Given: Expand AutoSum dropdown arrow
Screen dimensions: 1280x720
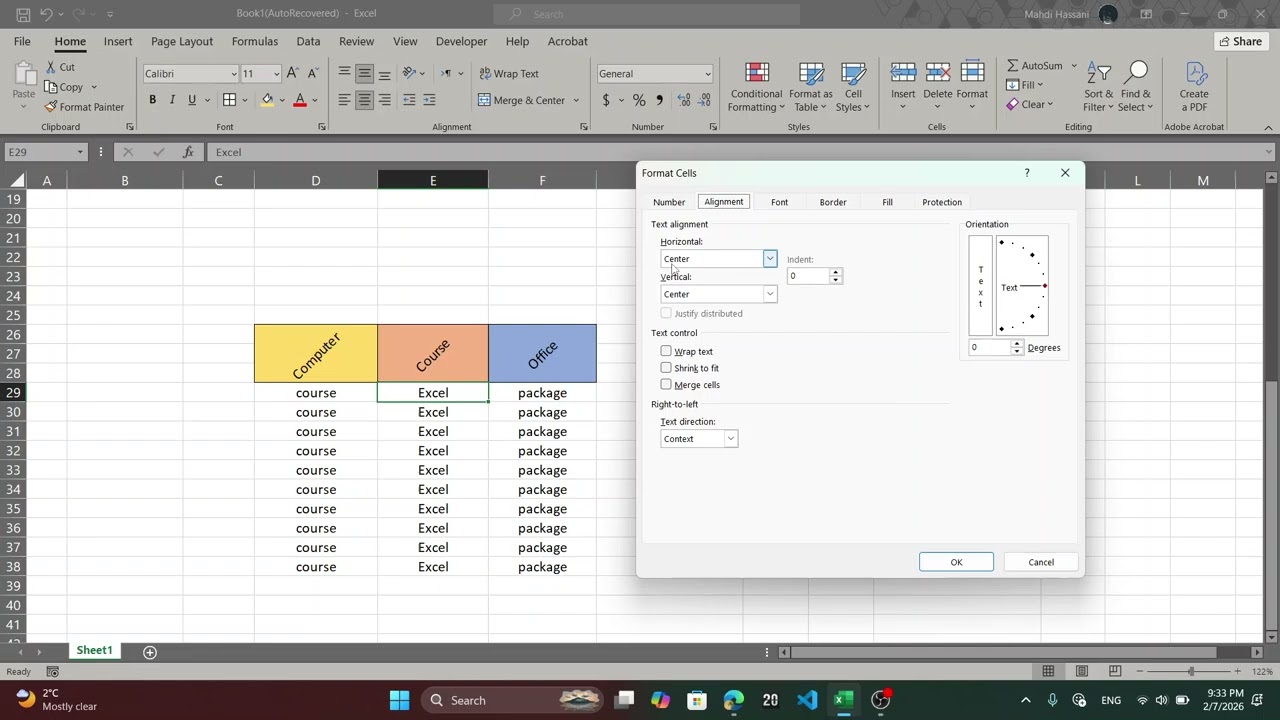Looking at the screenshot, I should pyautogui.click(x=1074, y=66).
